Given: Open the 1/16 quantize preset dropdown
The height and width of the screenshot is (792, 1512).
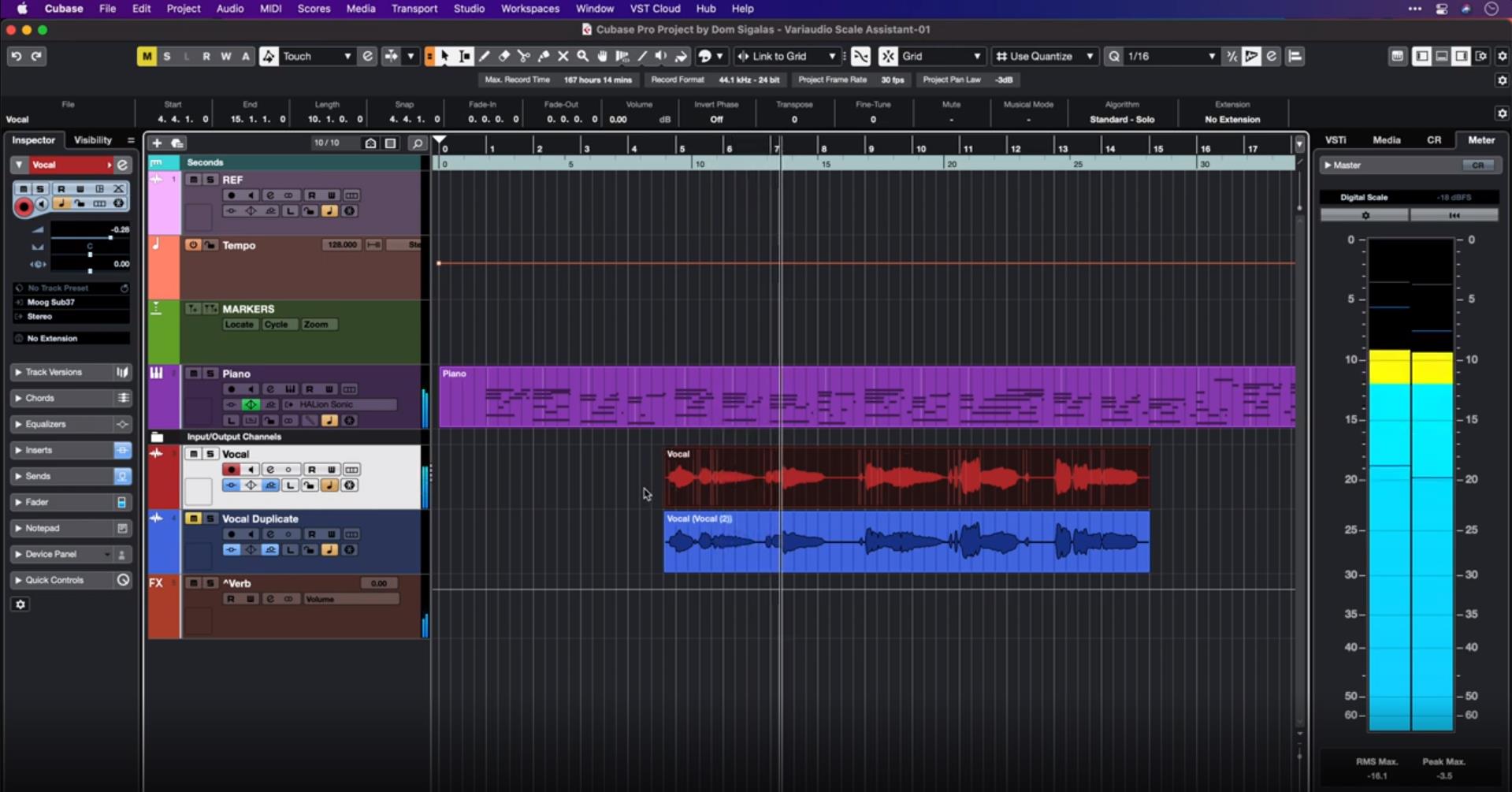Looking at the screenshot, I should pyautogui.click(x=1171, y=56).
